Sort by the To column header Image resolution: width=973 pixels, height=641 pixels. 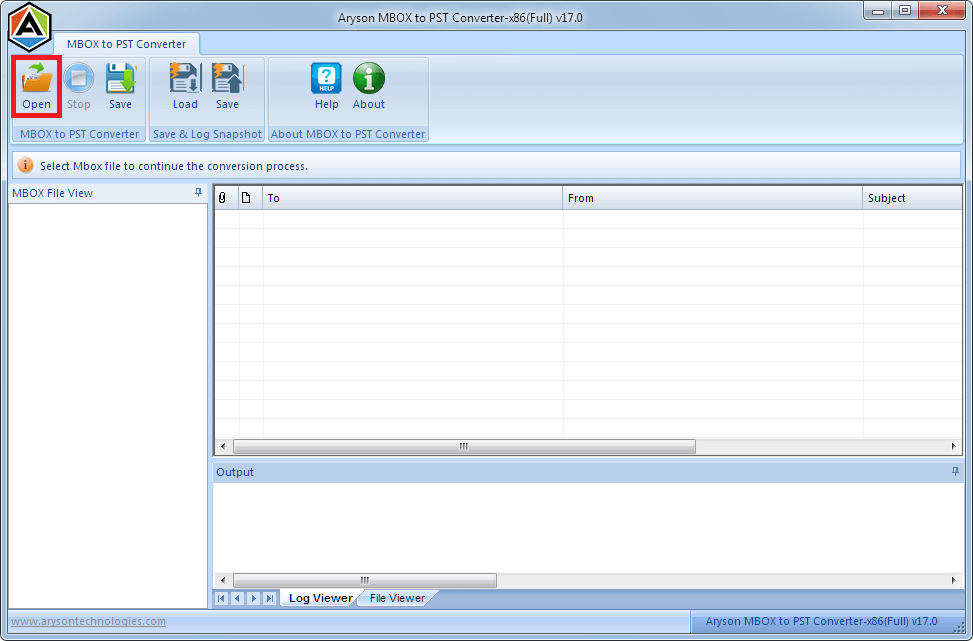(x=413, y=198)
